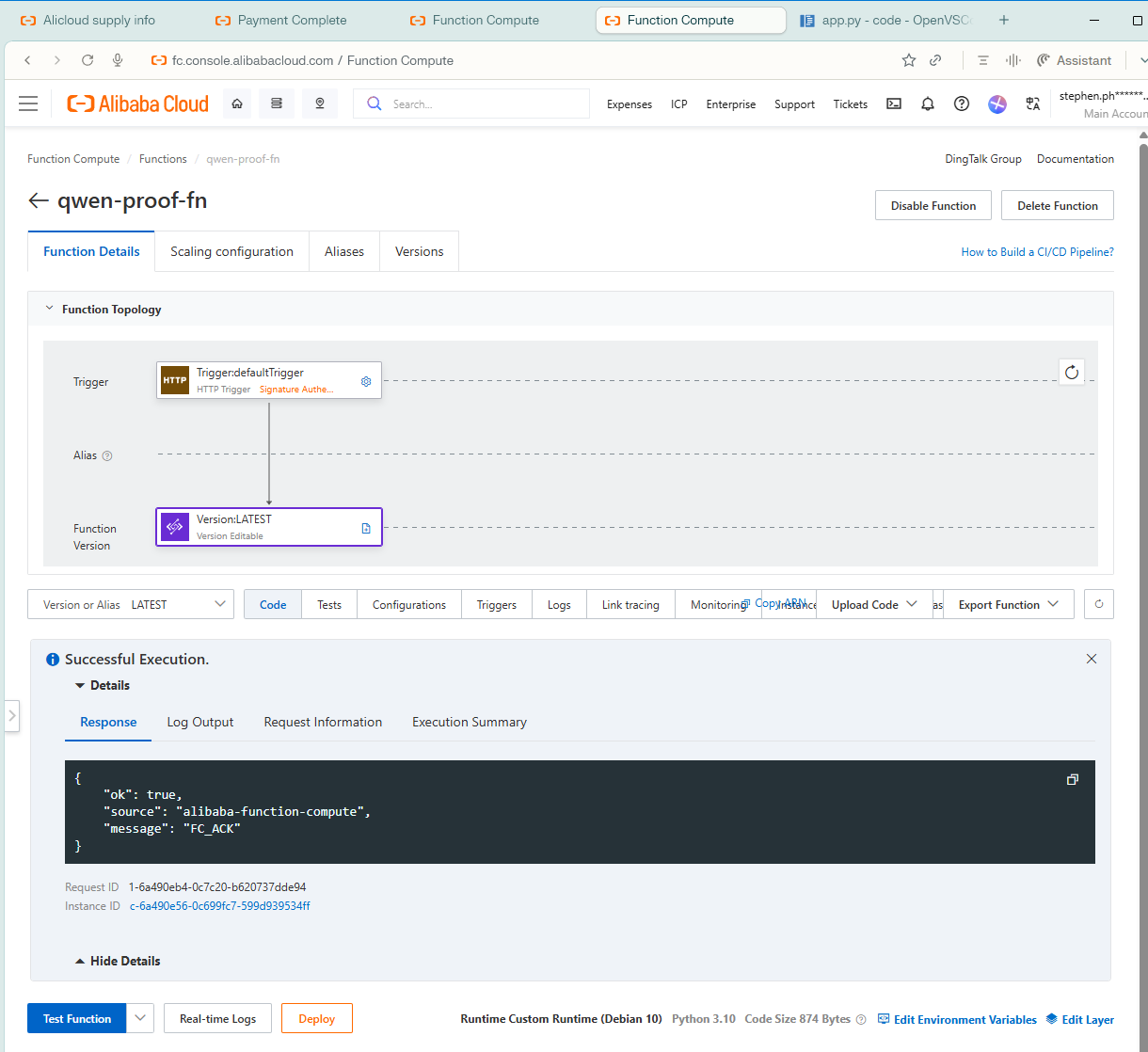The width and height of the screenshot is (1148, 1052).
Task: Open the help question mark icon
Action: [962, 104]
